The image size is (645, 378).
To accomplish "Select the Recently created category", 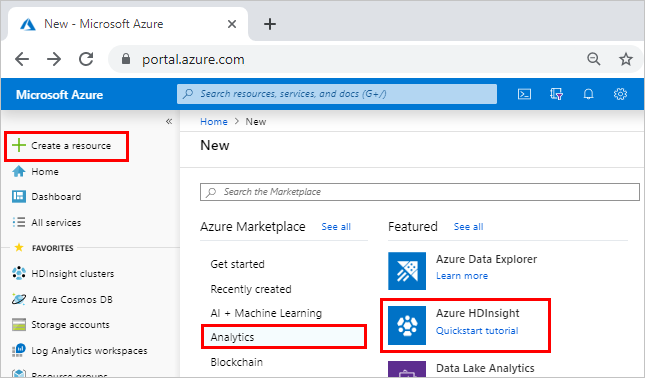I will 251,289.
